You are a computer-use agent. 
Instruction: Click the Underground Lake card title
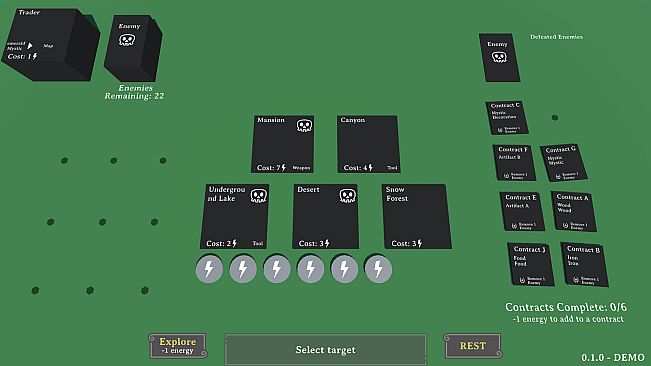coord(226,194)
